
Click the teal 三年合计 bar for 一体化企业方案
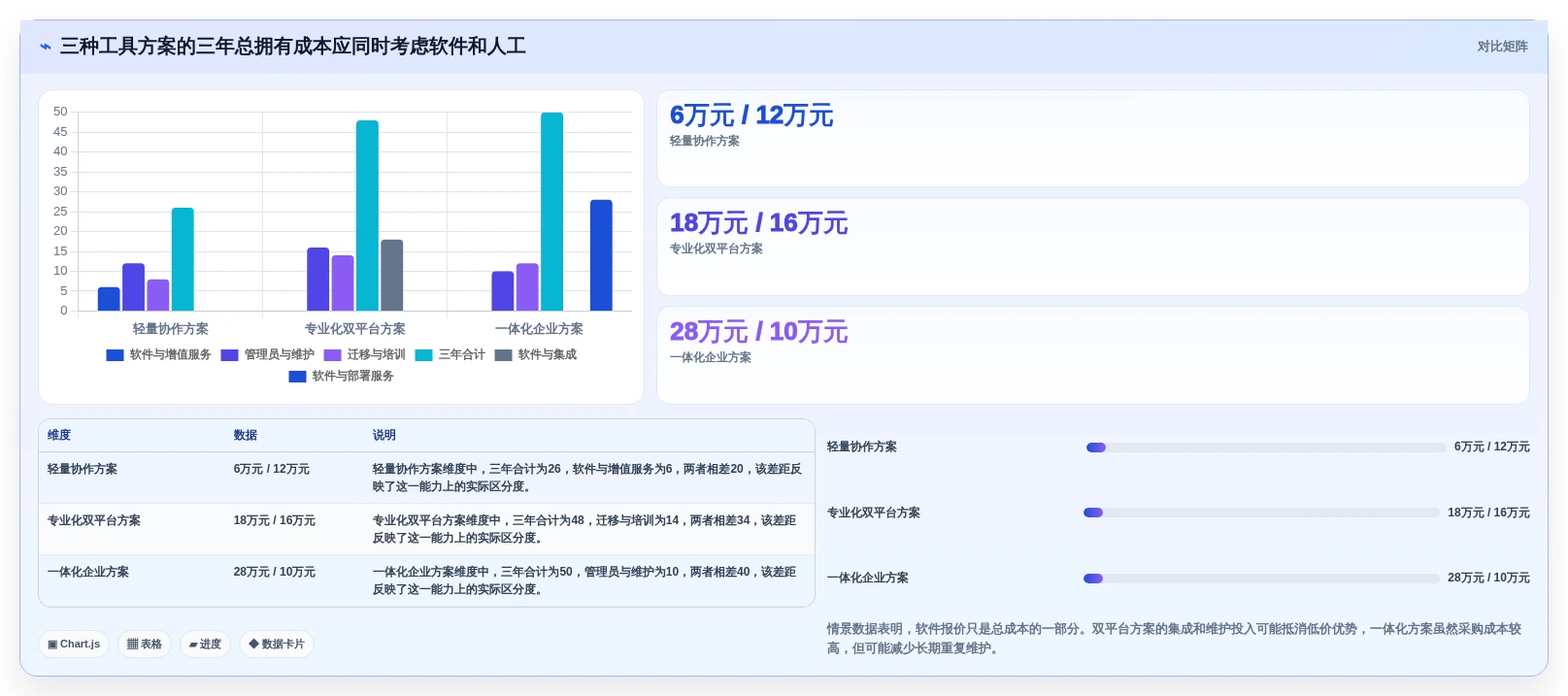[551, 212]
